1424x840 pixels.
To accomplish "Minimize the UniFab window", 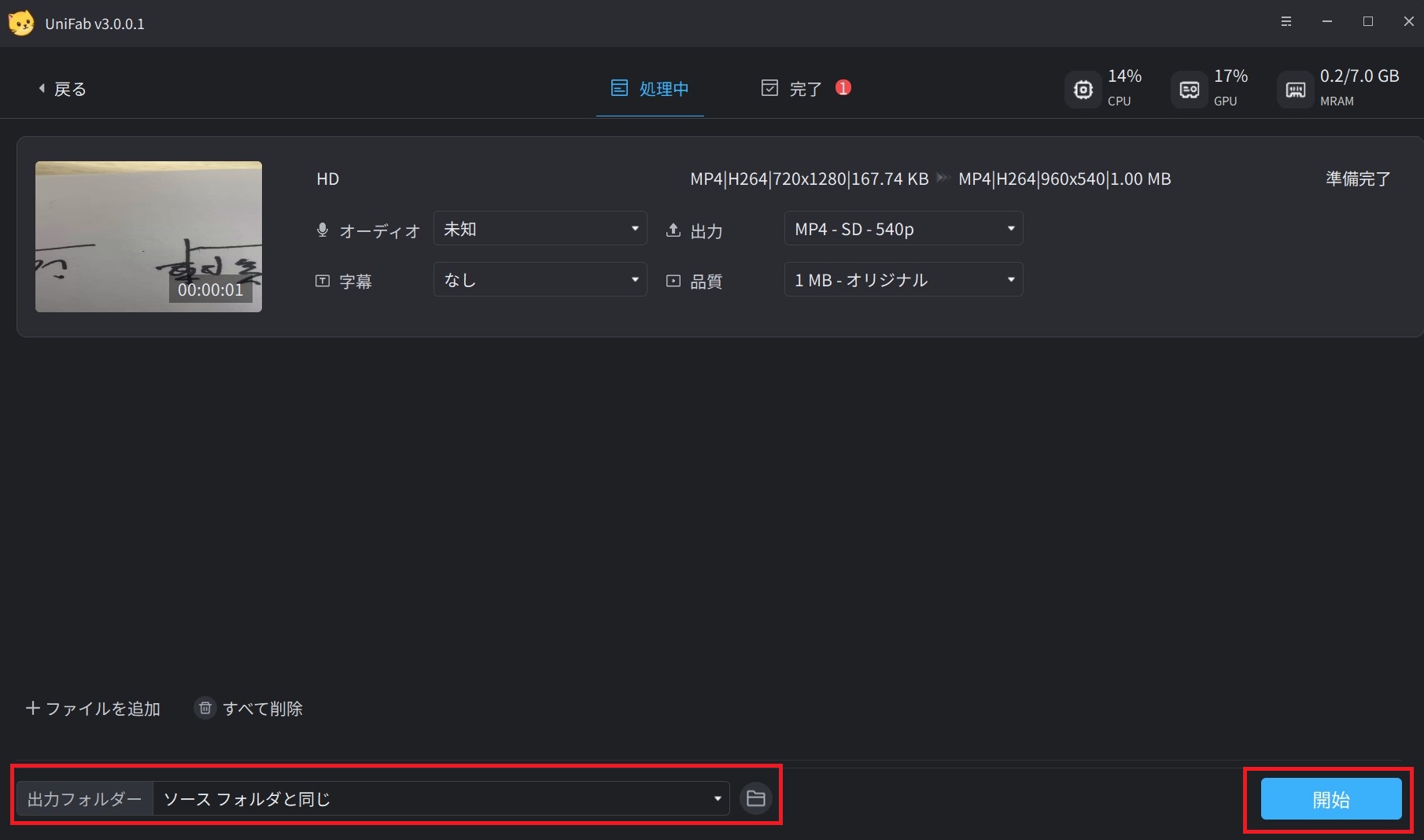I will (x=1327, y=22).
